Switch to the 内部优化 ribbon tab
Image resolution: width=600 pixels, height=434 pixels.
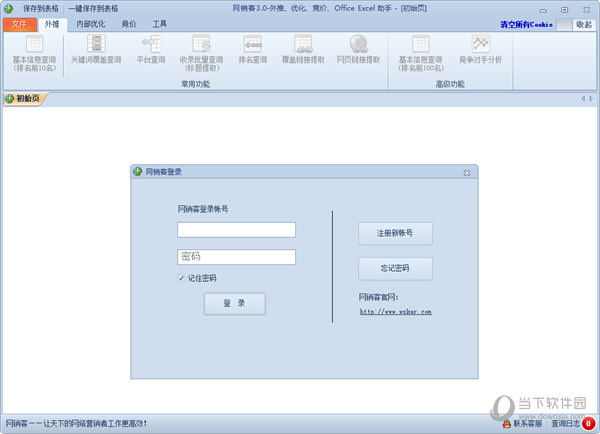[x=91, y=24]
